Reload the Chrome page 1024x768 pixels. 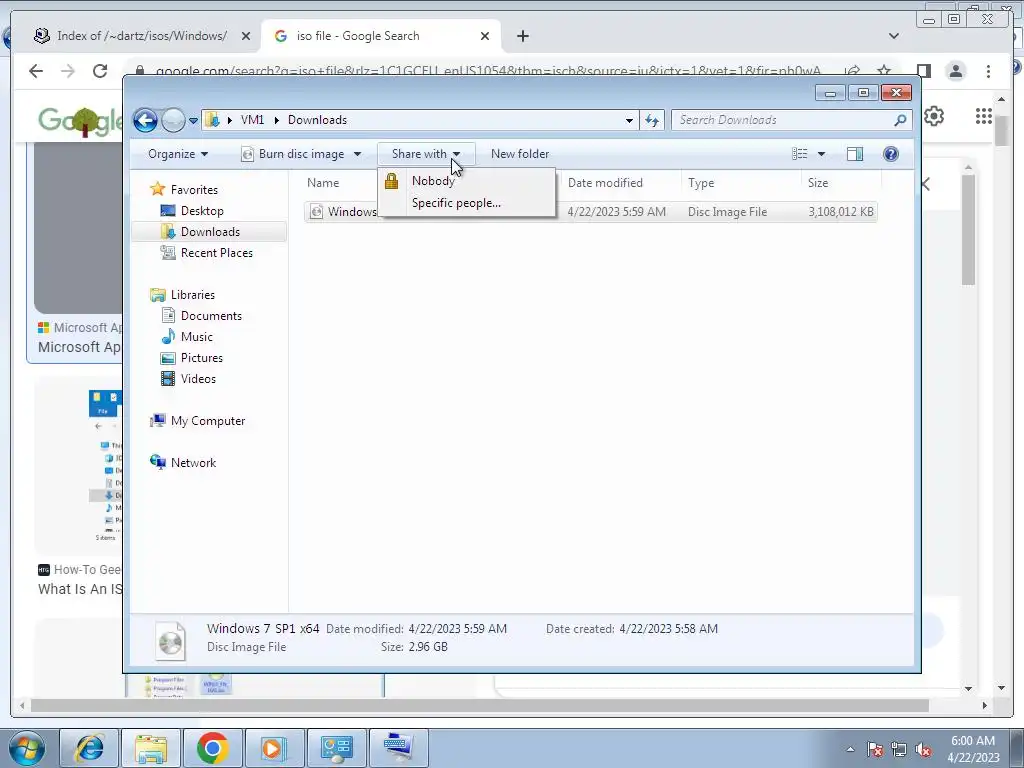[x=100, y=71]
